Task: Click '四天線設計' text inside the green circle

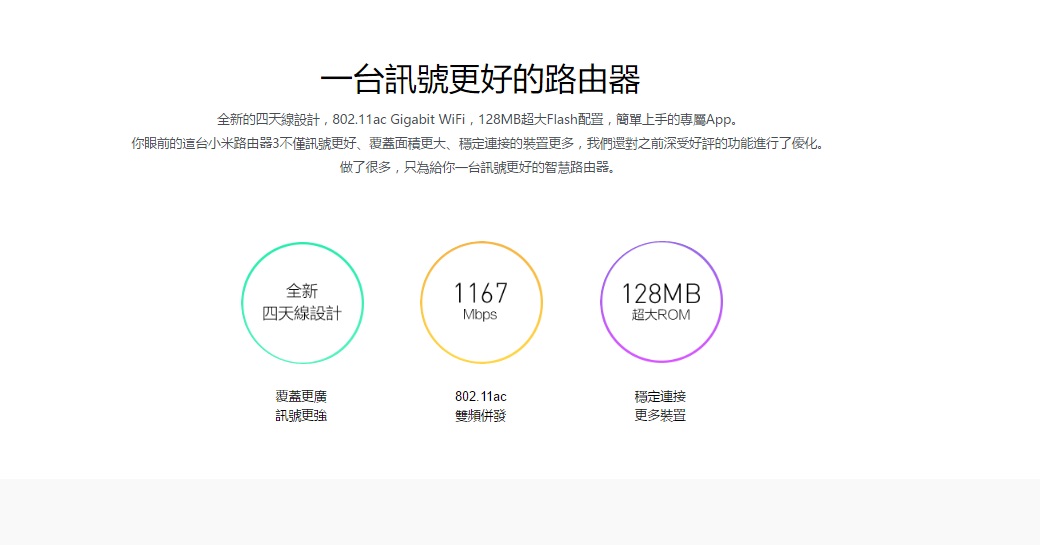Action: (301, 313)
